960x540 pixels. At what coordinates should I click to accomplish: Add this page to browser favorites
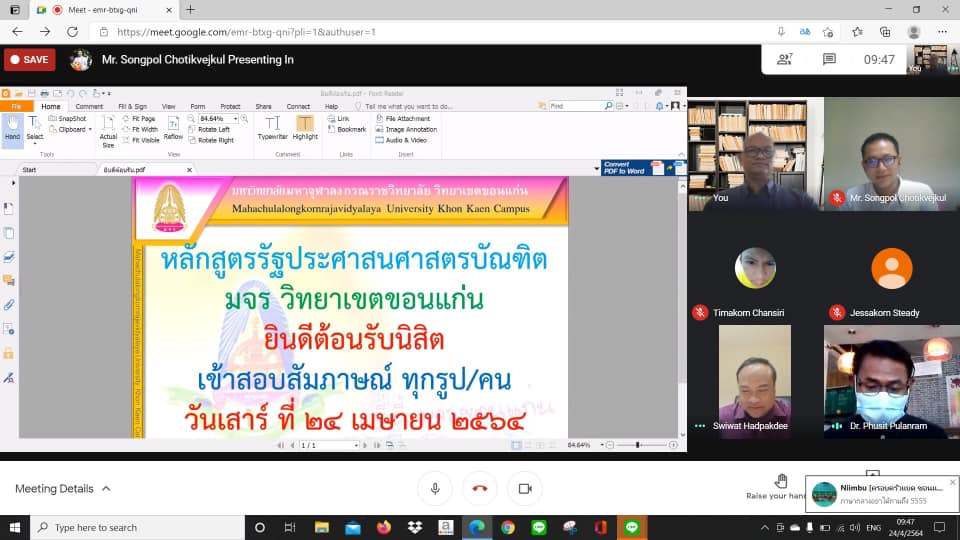[x=828, y=32]
